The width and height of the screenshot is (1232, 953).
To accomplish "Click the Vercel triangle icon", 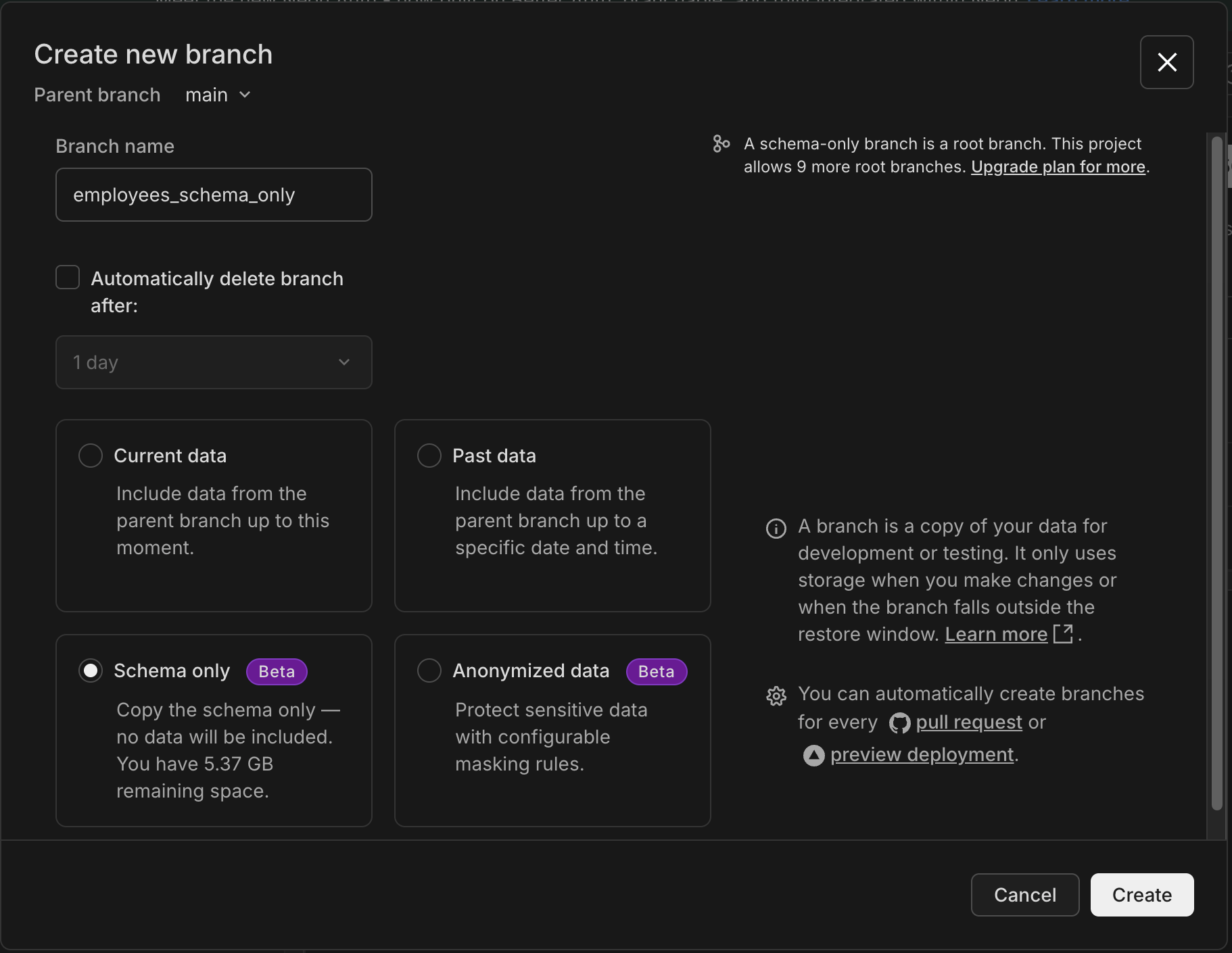I will tap(813, 755).
